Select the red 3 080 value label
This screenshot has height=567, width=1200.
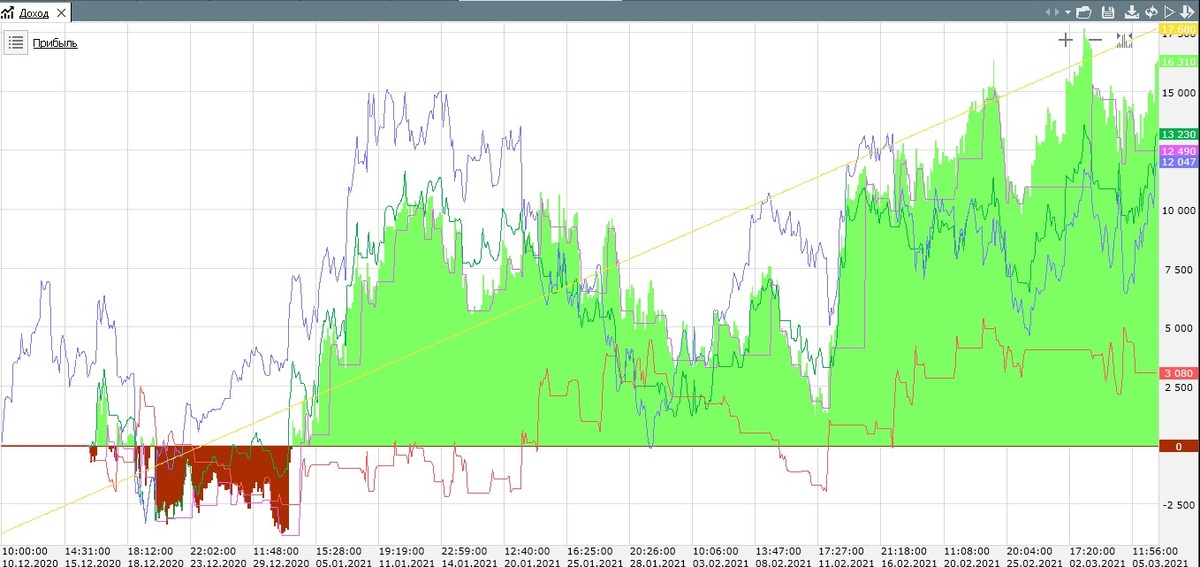tap(1178, 373)
